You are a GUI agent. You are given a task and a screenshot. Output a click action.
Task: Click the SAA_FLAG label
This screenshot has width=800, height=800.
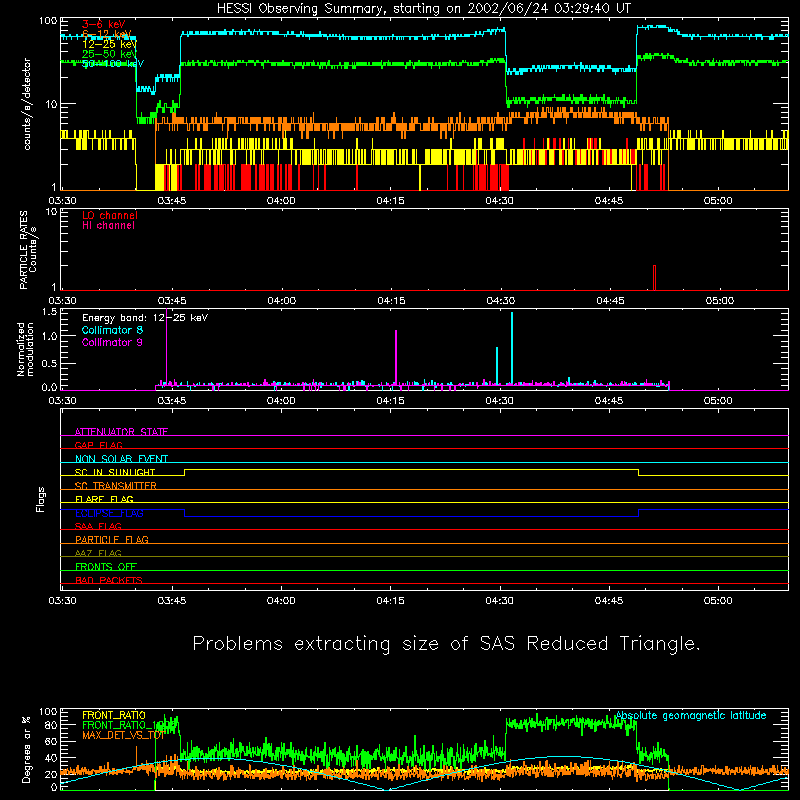click(x=98, y=526)
